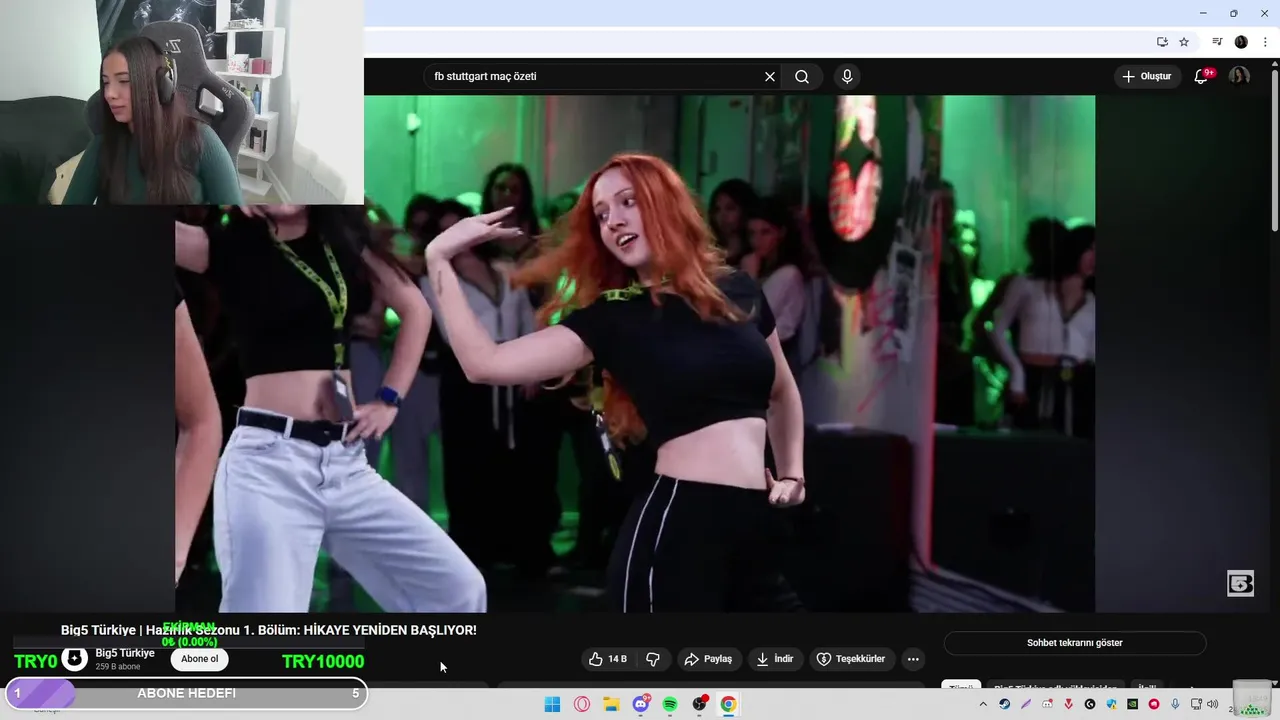Screen dimensions: 1280x720
Task: Click the scrollbar up arrow
Action: 1274,66
